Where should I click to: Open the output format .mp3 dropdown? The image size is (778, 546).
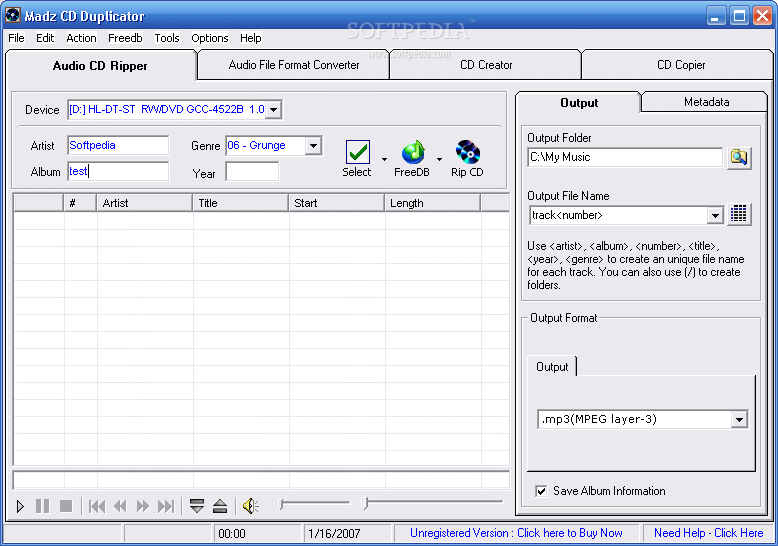(x=739, y=419)
